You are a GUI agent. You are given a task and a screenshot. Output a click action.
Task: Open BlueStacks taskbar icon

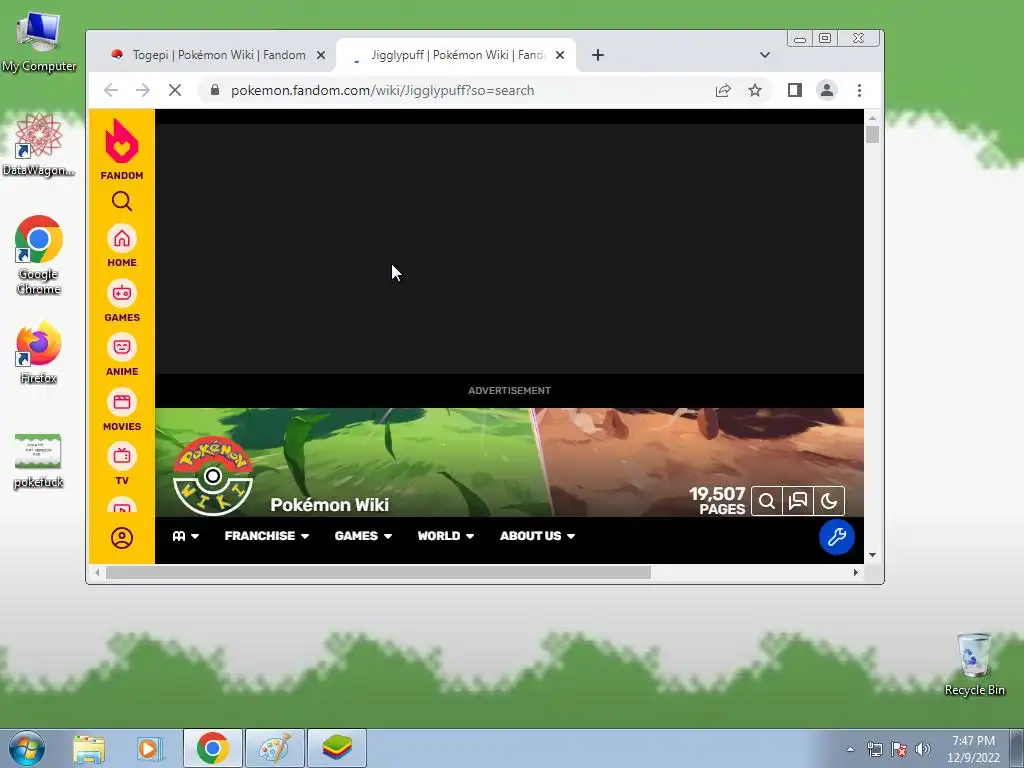[x=336, y=748]
